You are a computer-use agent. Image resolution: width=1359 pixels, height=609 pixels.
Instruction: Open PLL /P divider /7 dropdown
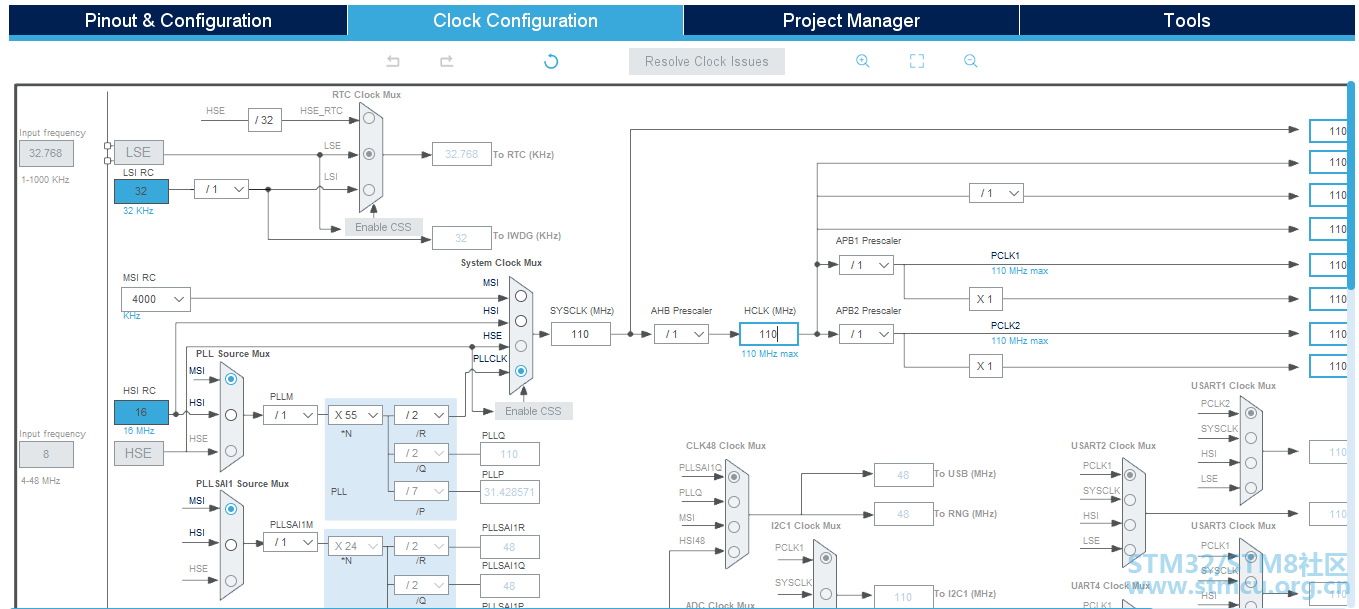pyautogui.click(x=421, y=491)
